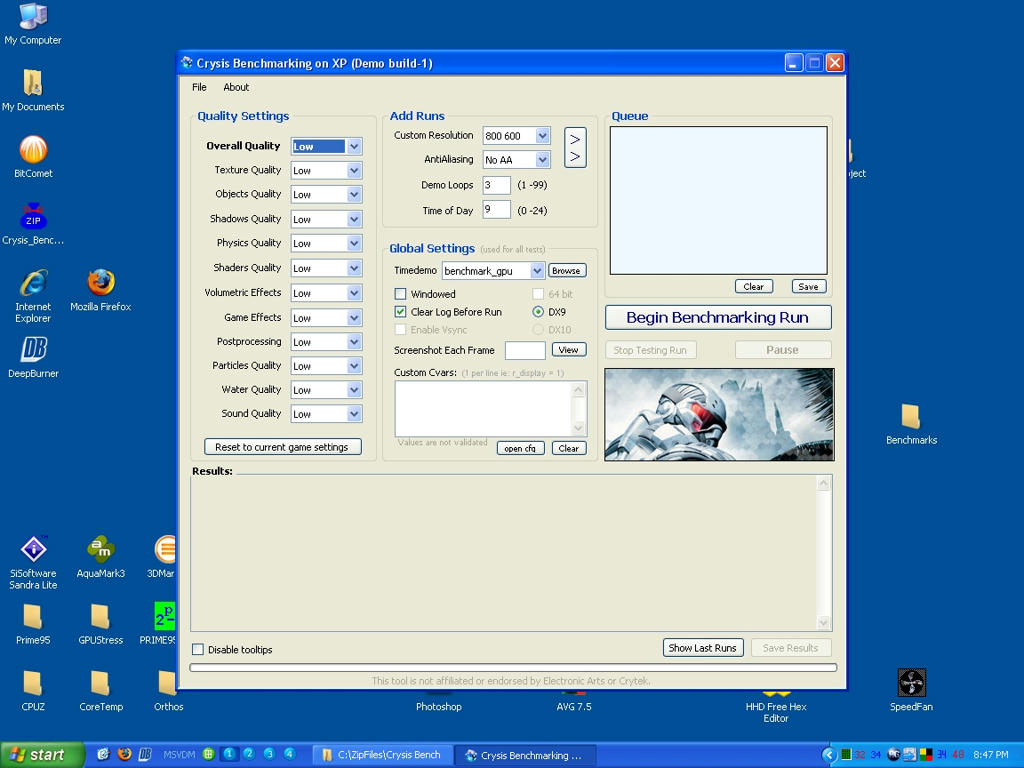This screenshot has height=768, width=1024.
Task: Open the Benchmarks folder on desktop
Action: tap(911, 424)
